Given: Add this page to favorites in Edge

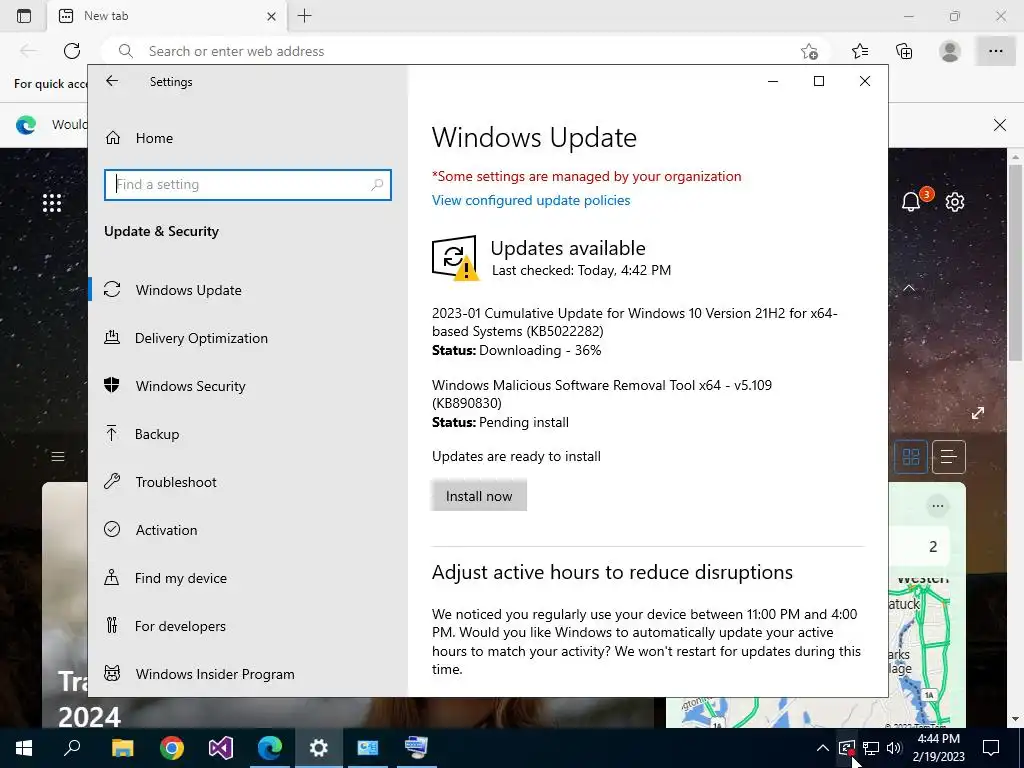Looking at the screenshot, I should tap(809, 51).
